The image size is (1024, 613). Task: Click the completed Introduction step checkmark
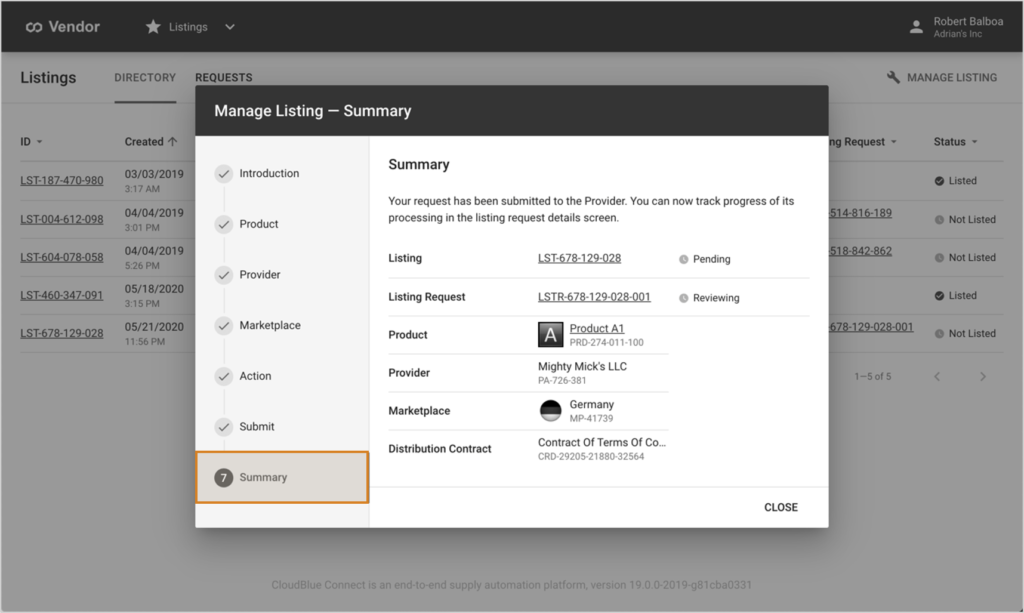pyautogui.click(x=224, y=173)
